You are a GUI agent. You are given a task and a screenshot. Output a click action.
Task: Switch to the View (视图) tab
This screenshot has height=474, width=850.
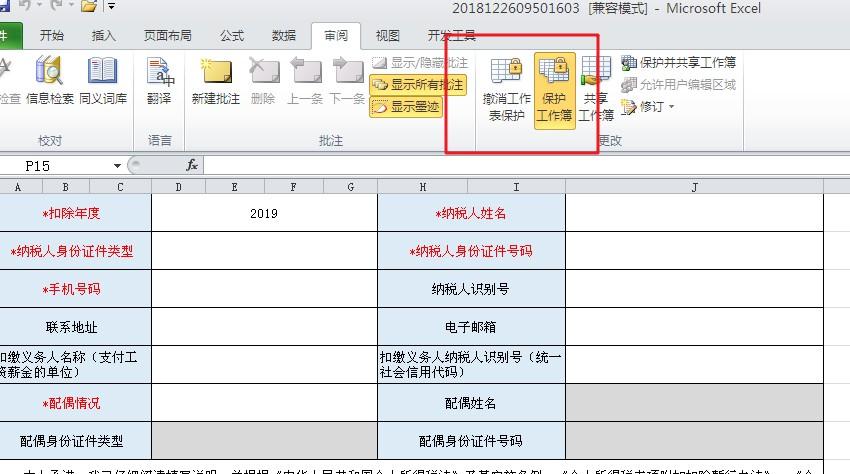click(388, 36)
